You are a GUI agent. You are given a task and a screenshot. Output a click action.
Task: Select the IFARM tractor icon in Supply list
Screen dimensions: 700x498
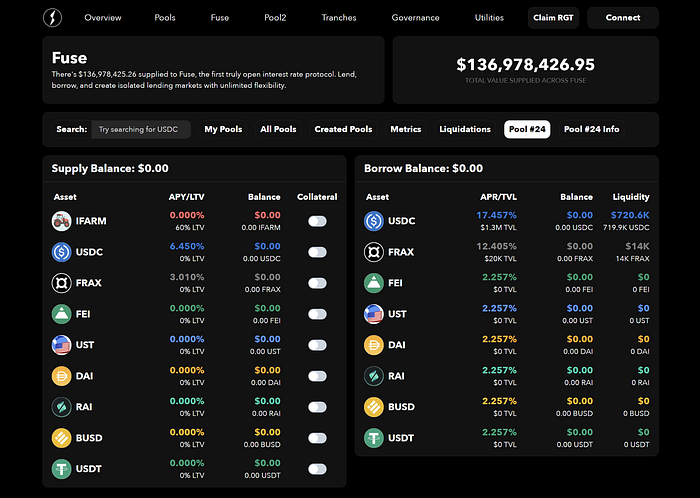[x=61, y=221]
